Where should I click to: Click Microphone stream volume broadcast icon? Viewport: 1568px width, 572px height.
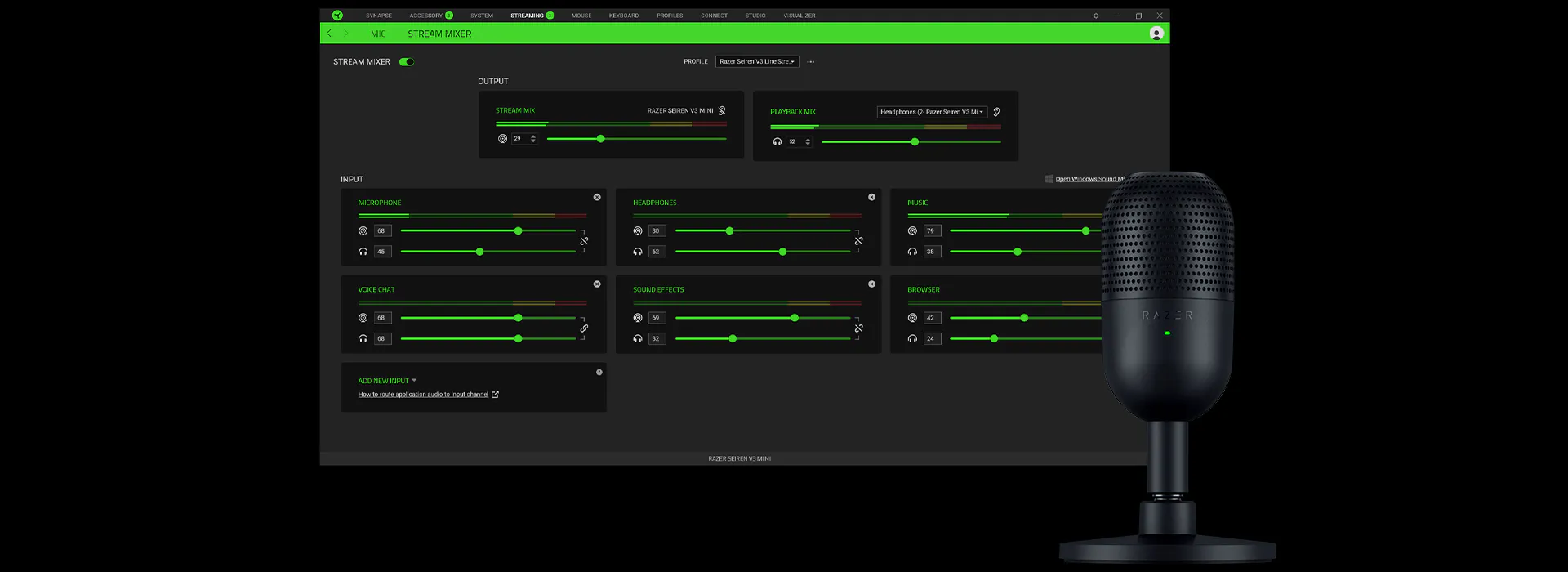(x=363, y=231)
